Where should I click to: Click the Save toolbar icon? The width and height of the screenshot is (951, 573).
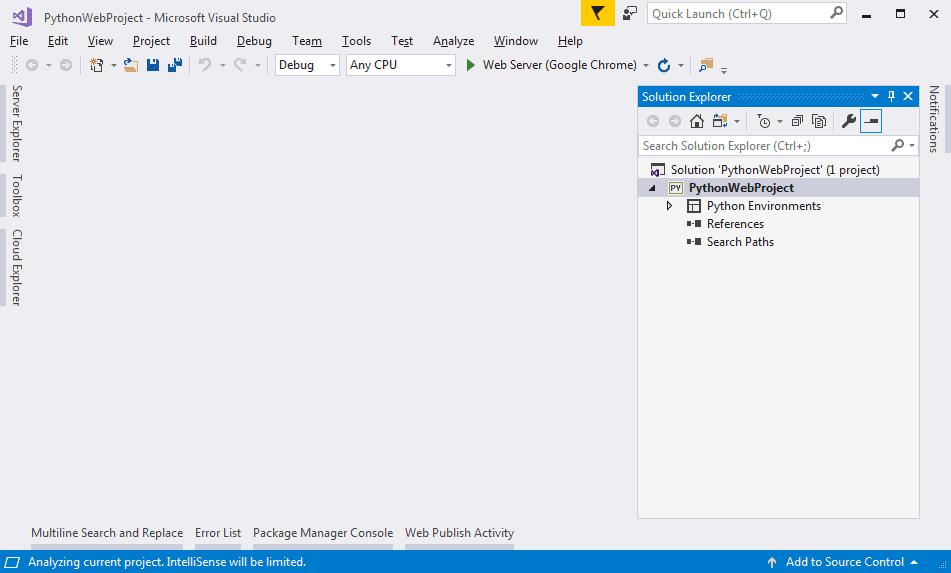click(153, 65)
